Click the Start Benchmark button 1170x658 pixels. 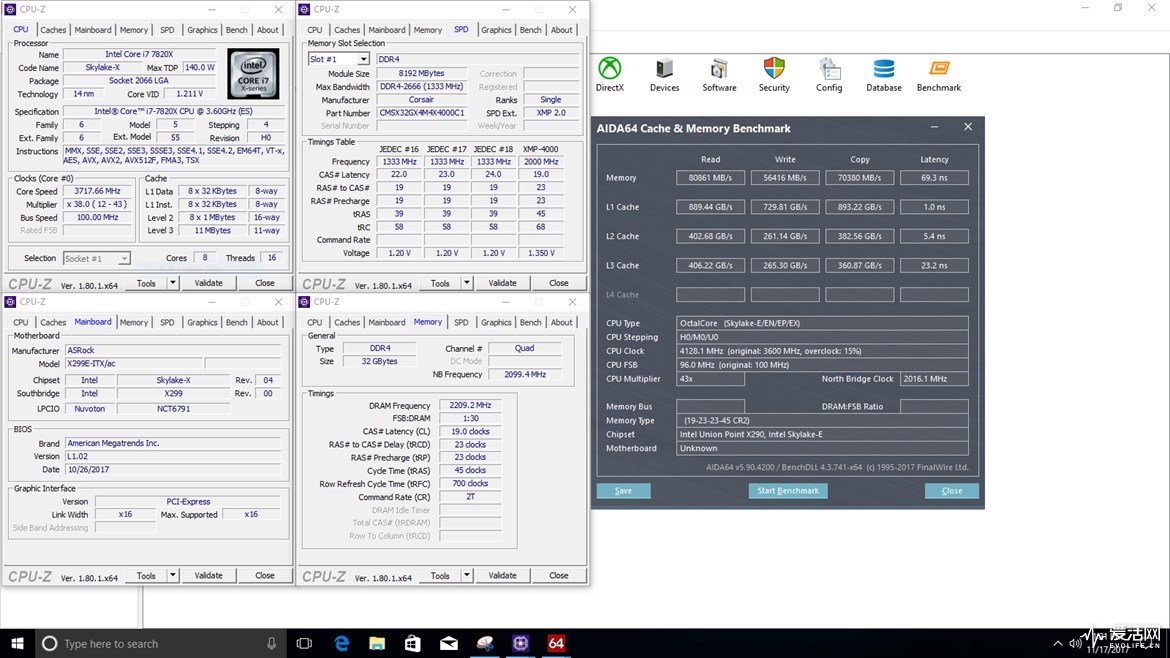coord(788,491)
